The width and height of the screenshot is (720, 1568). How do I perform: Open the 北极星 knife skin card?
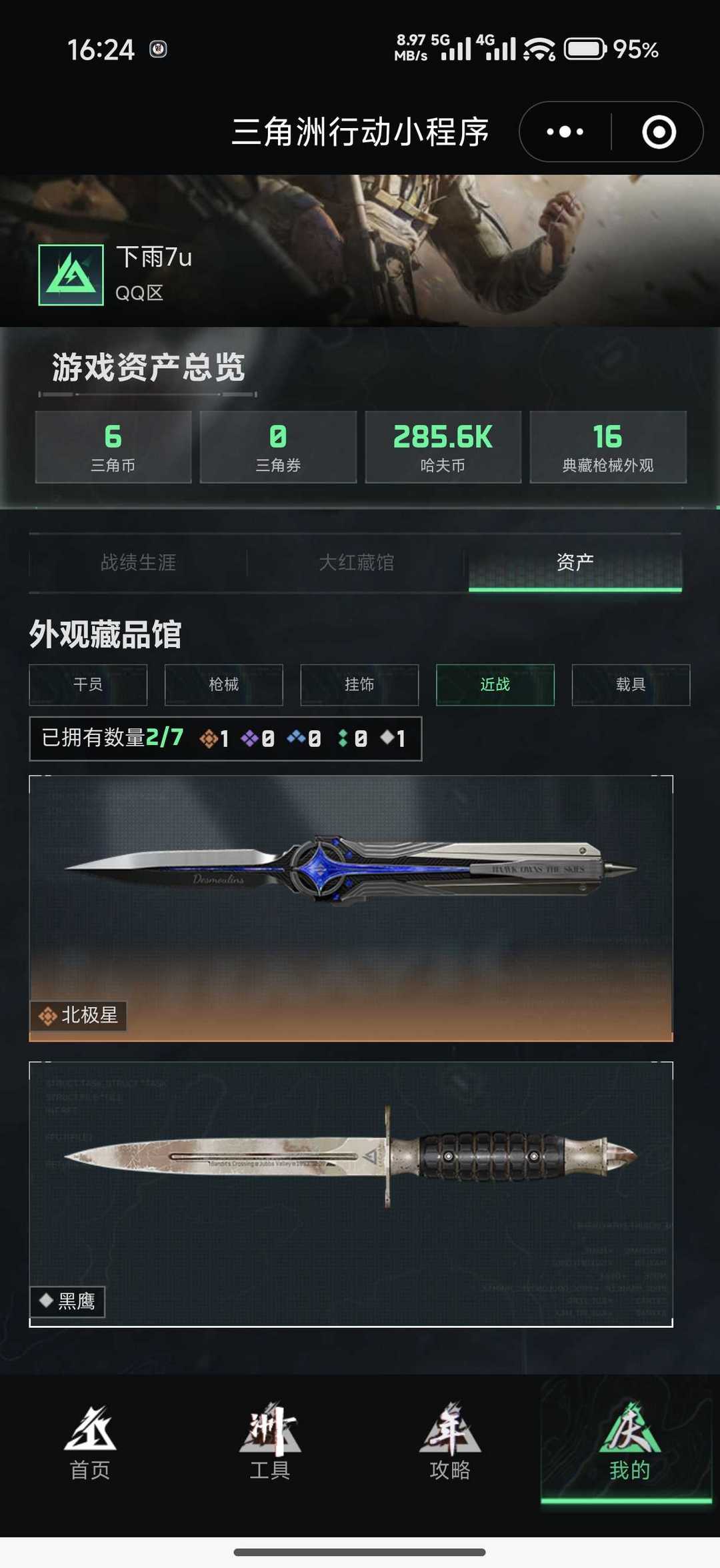click(351, 908)
